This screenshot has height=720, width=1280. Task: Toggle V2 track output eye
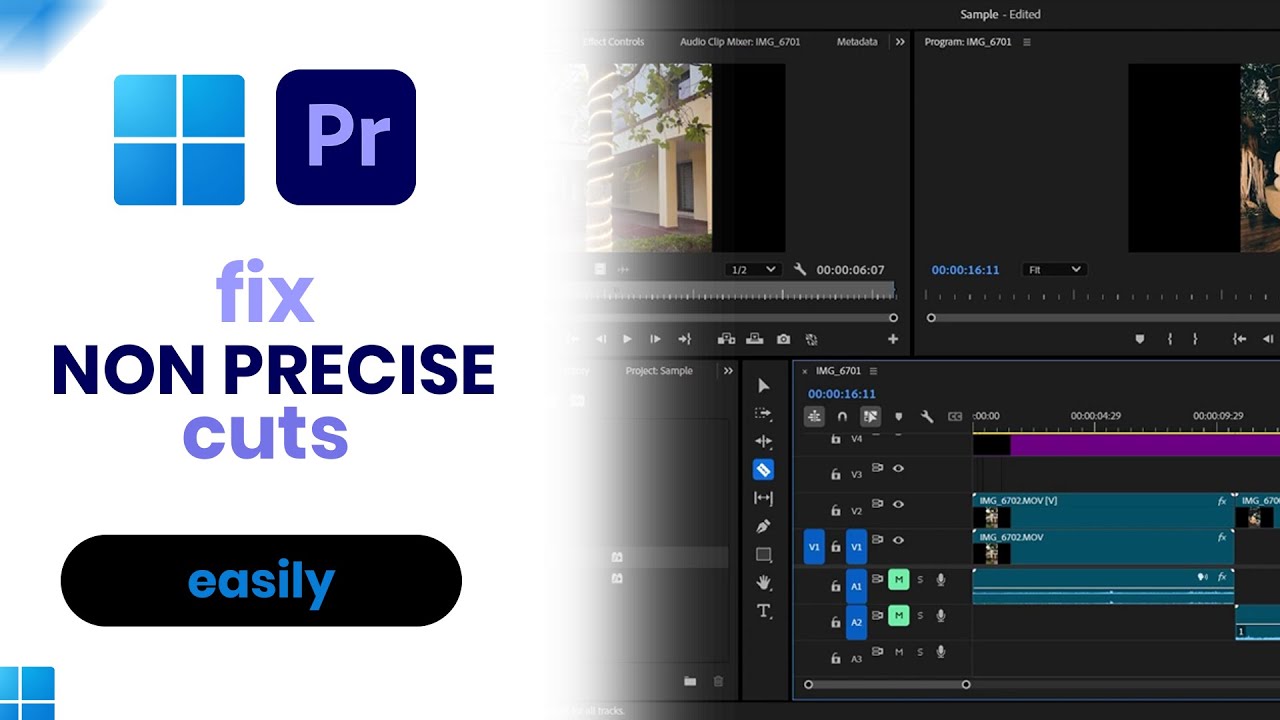click(898, 504)
